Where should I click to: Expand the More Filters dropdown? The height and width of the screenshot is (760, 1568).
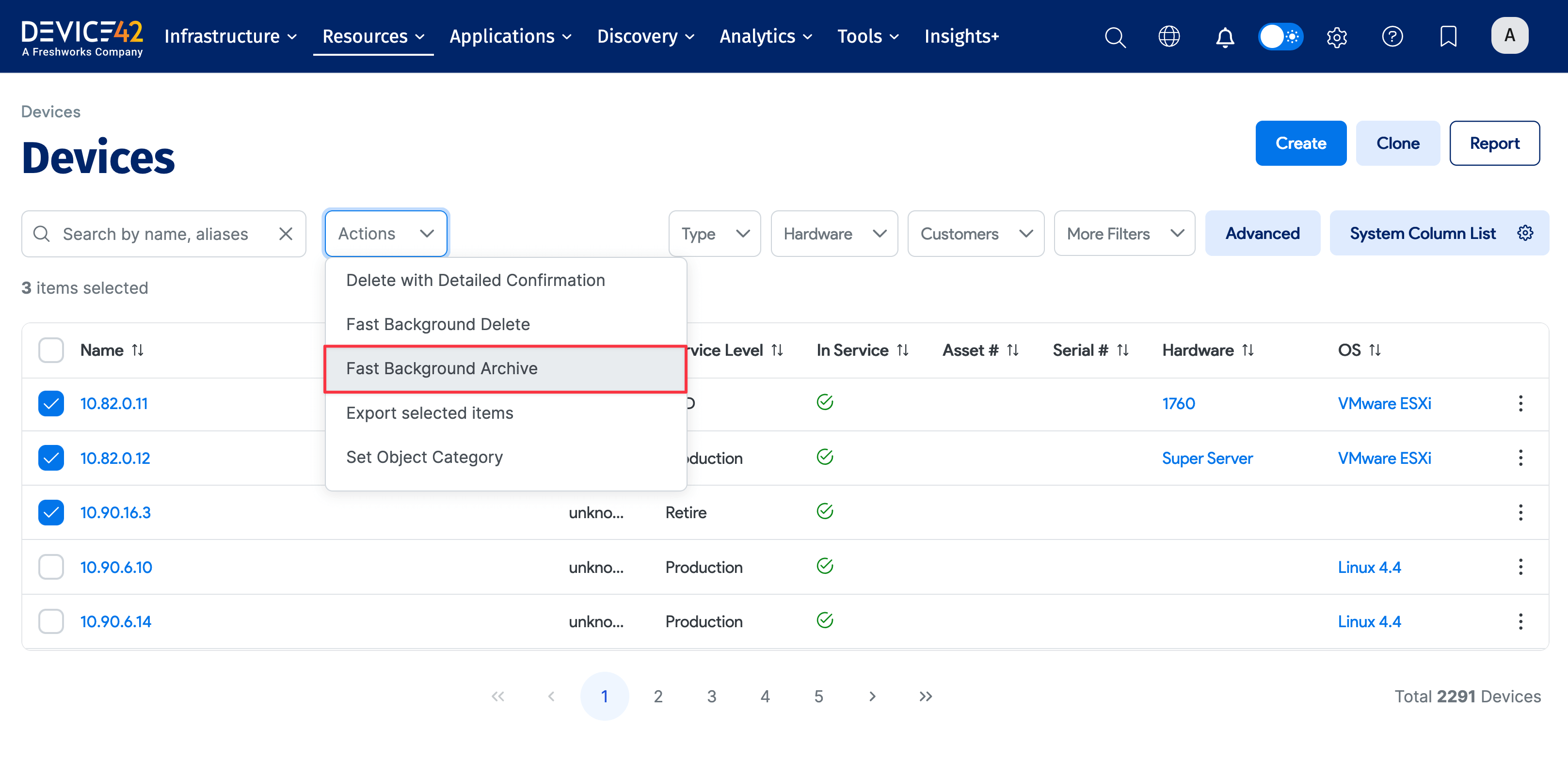tap(1124, 234)
